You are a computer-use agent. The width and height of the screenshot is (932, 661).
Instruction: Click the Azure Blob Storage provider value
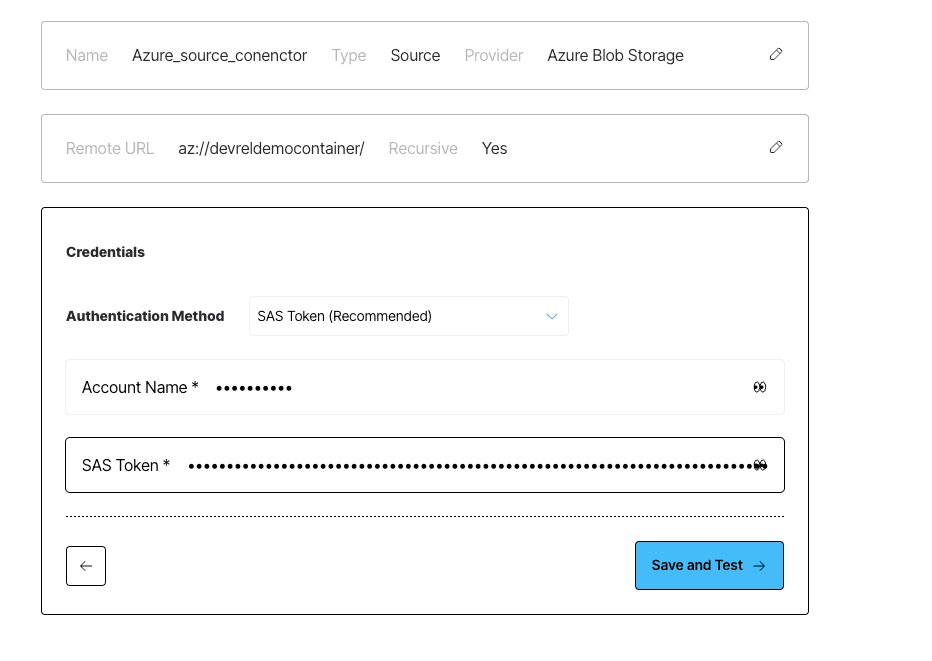(x=615, y=55)
